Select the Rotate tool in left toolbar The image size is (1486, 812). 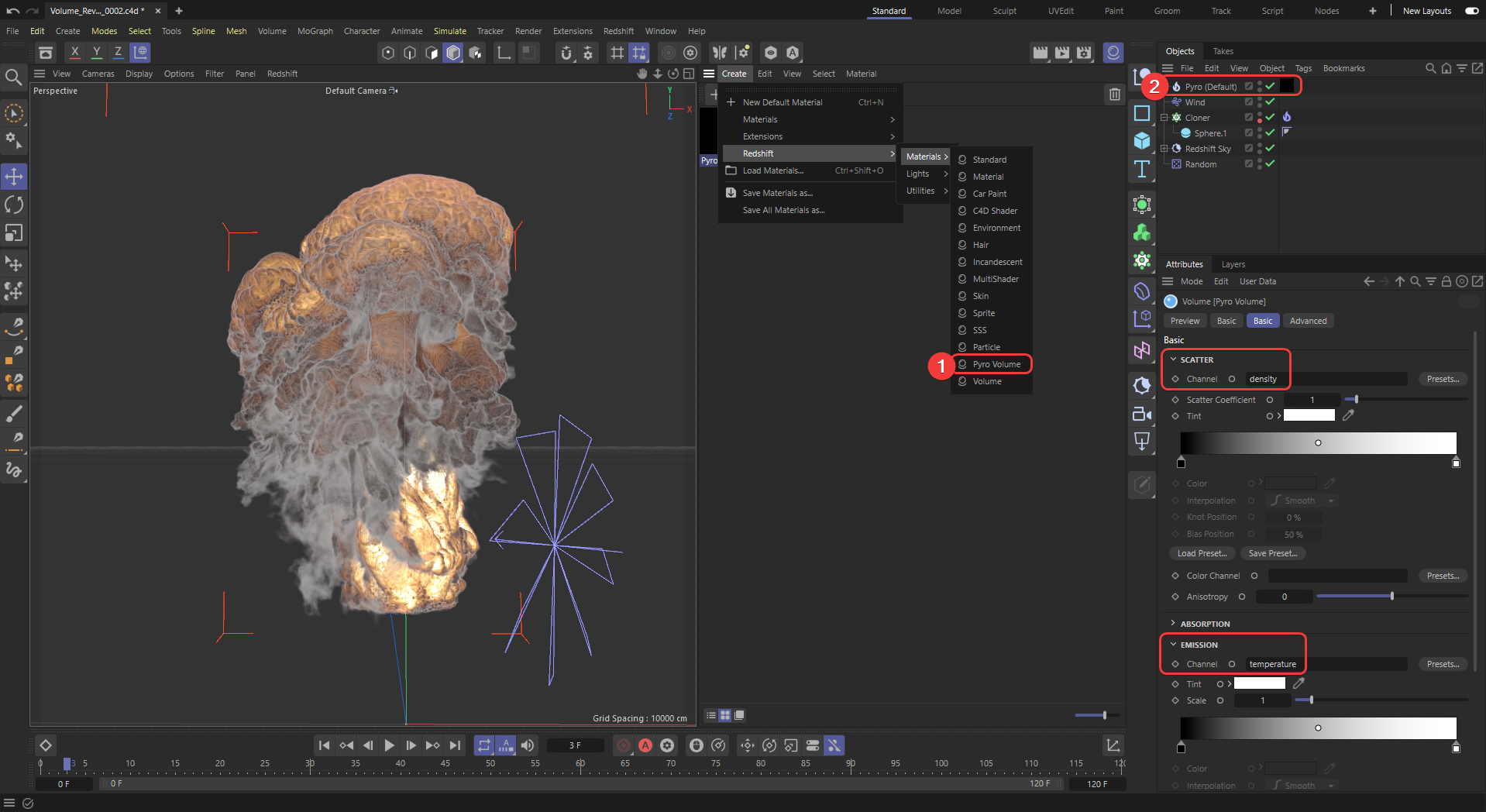click(x=14, y=205)
